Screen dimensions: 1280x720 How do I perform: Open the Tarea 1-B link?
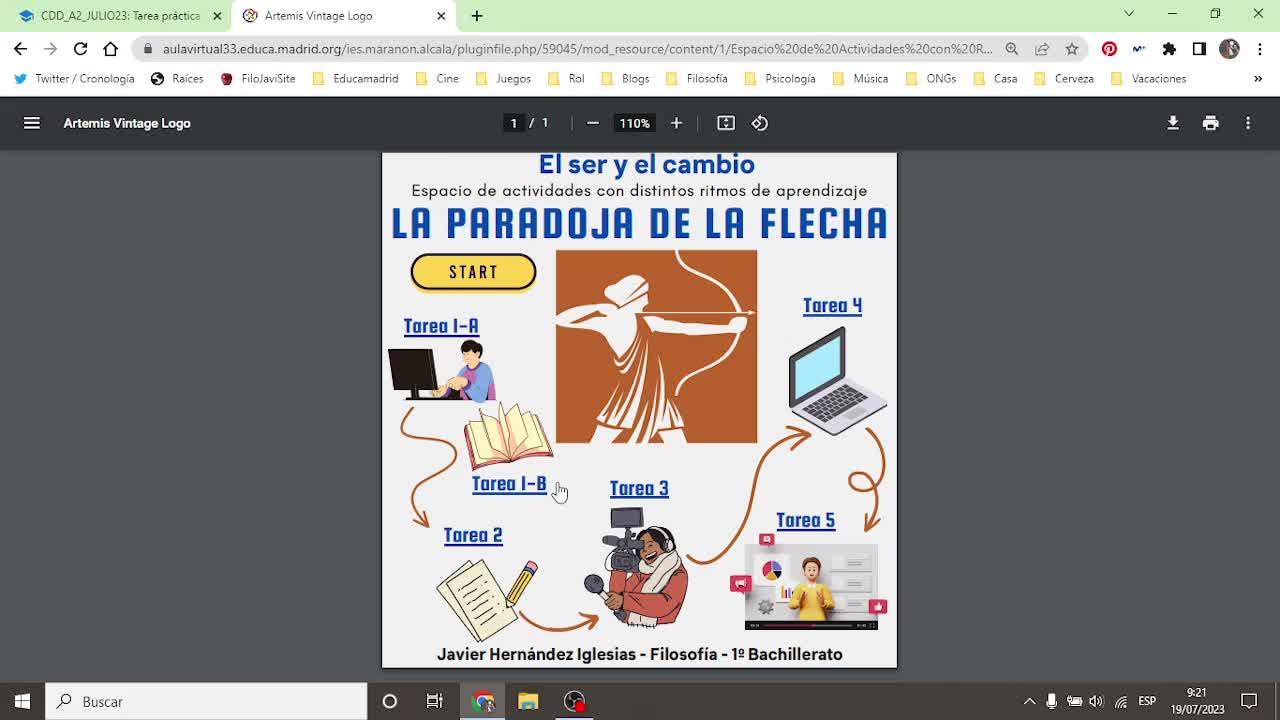[509, 484]
